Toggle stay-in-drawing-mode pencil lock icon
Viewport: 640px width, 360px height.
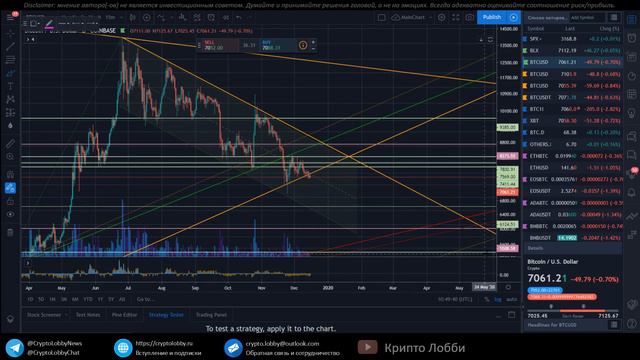[10, 188]
